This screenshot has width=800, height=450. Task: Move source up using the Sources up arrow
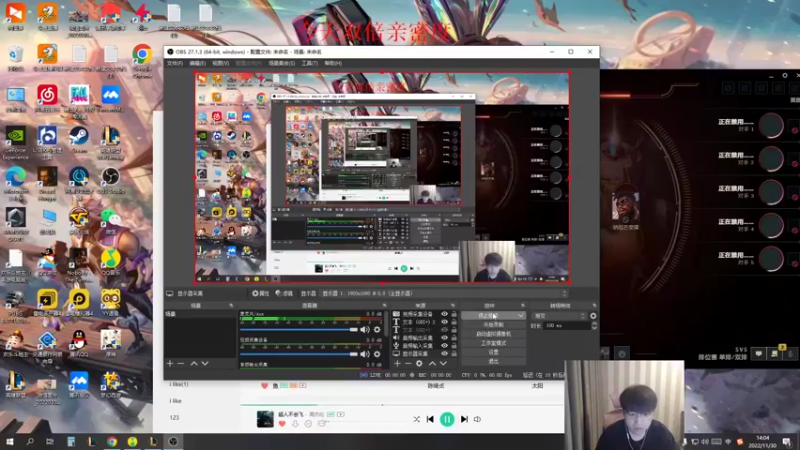(x=432, y=363)
